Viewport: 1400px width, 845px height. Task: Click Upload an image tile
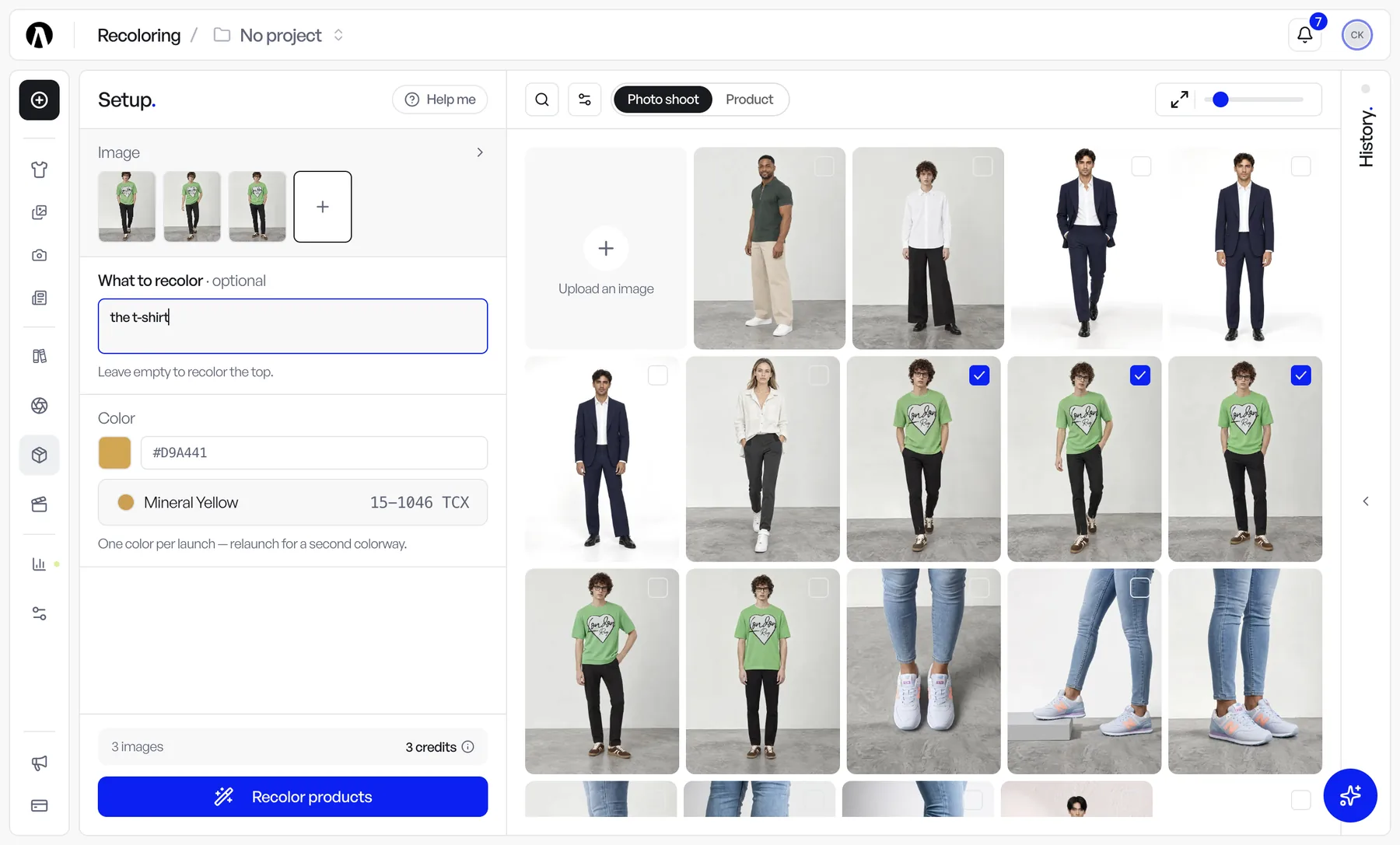coord(606,248)
